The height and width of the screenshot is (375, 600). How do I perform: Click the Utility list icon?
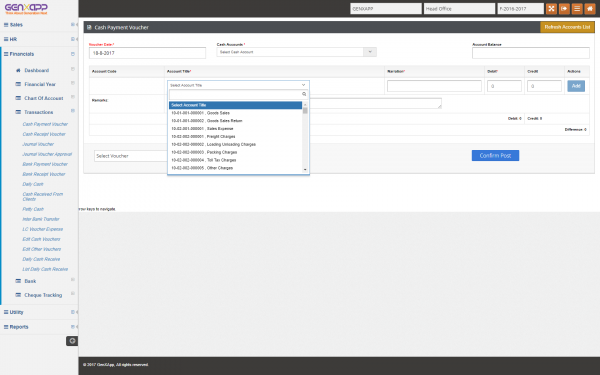point(6,312)
